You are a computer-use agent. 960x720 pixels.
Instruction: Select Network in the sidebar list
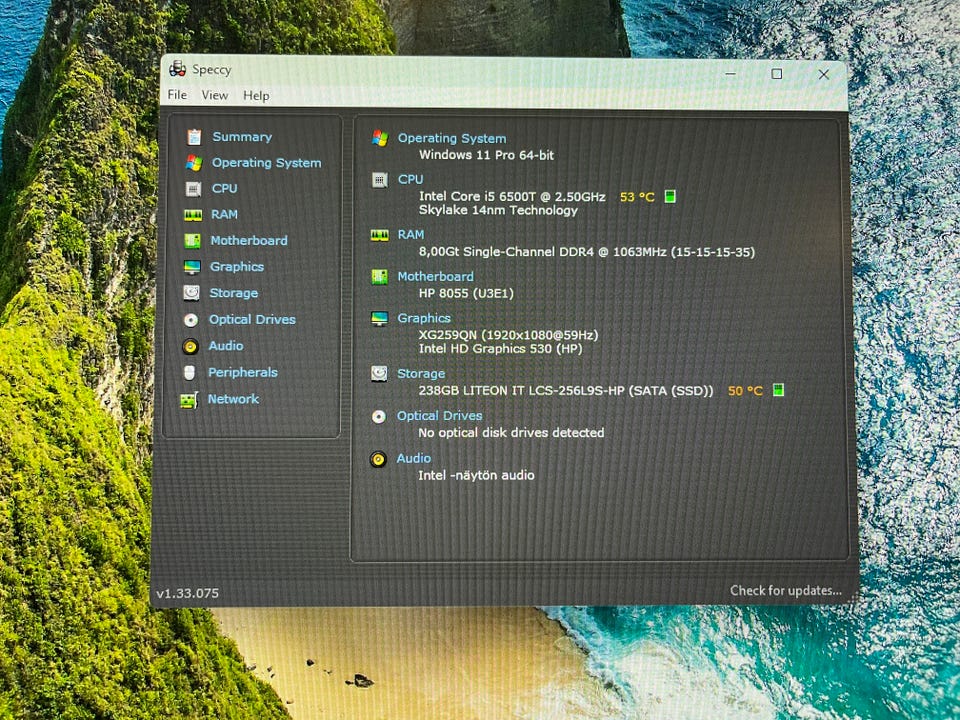click(233, 399)
